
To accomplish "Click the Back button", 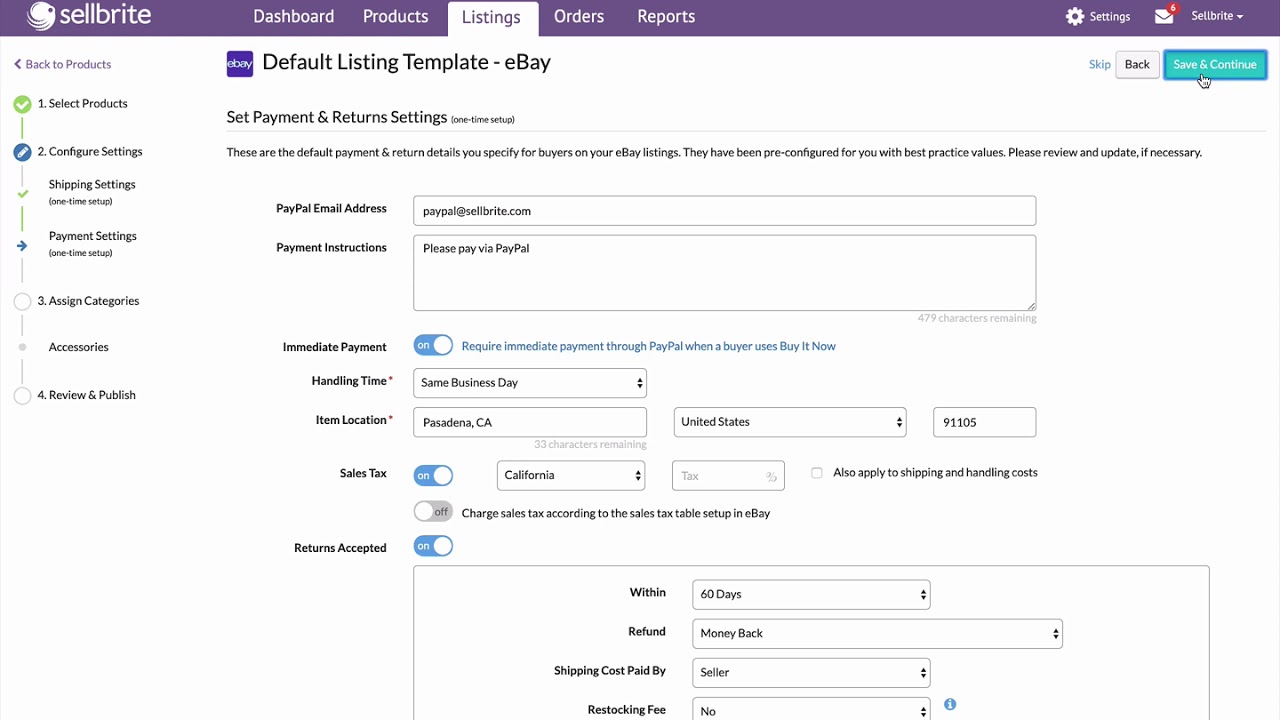I will (x=1137, y=64).
